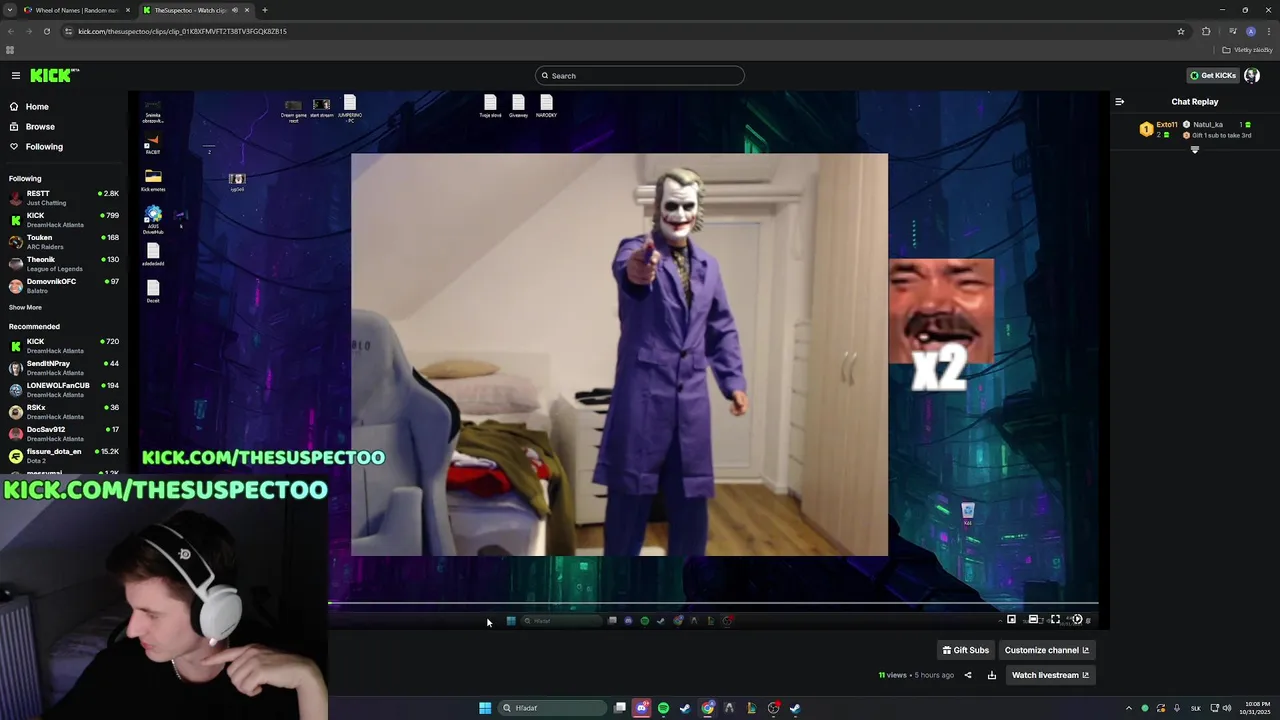Viewport: 1280px width, 720px height.
Task: Open the volume tray icon
Action: pos(1228,708)
